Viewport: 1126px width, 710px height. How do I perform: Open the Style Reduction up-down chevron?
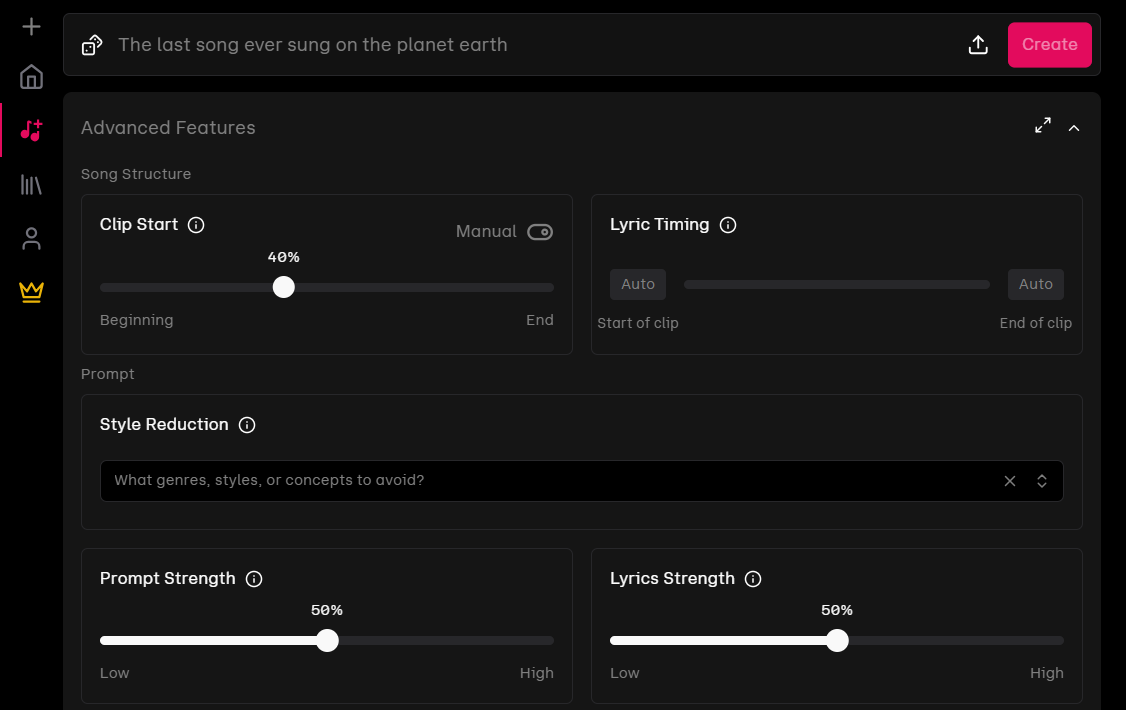1041,481
